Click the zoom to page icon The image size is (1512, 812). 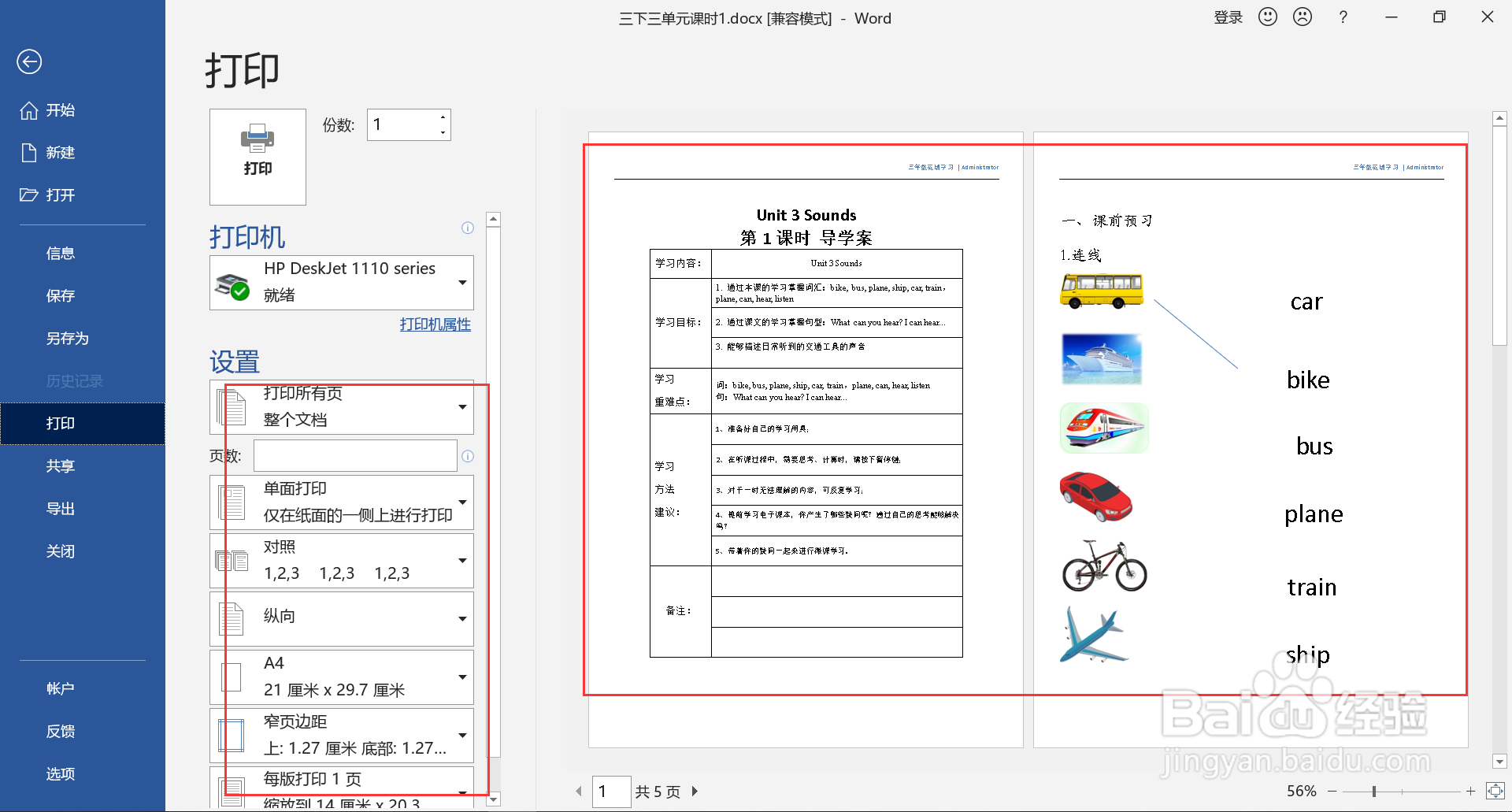(1495, 791)
